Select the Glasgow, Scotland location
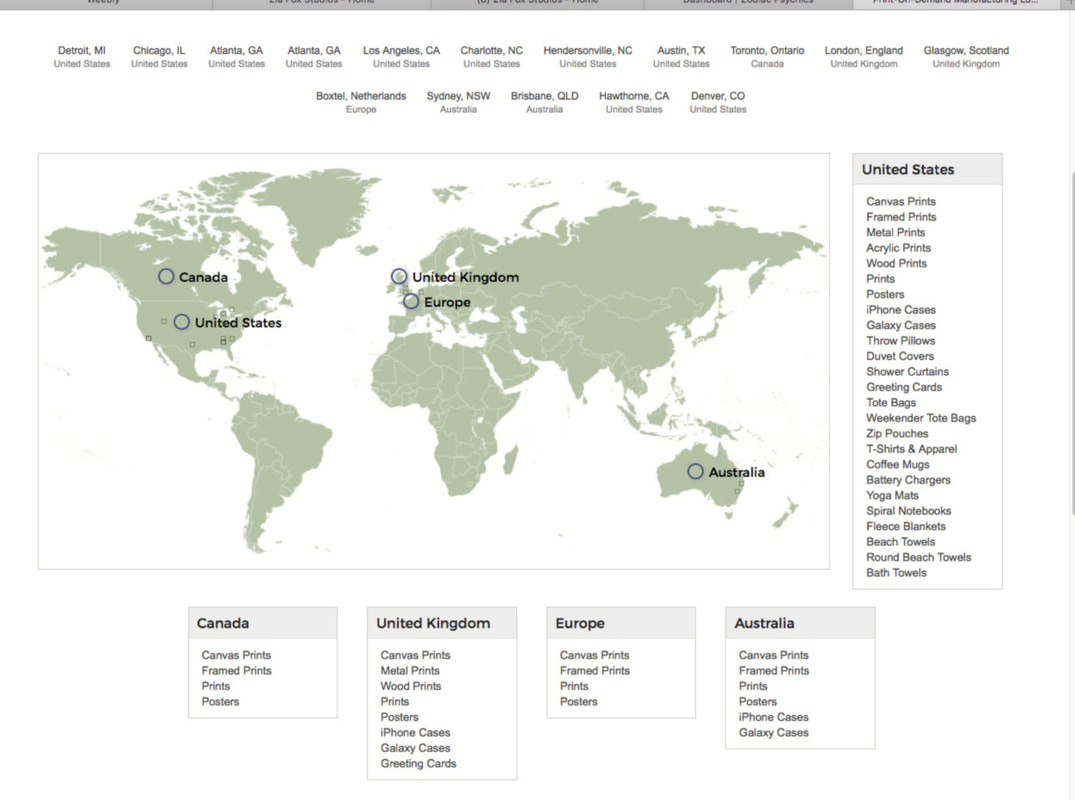The image size is (1075, 800). 966,57
